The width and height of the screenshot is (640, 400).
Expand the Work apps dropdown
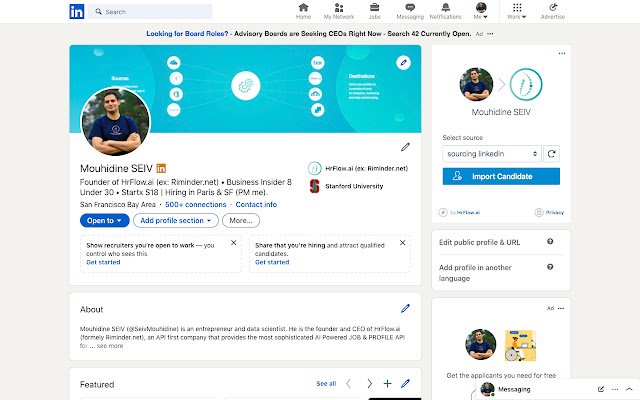click(517, 11)
